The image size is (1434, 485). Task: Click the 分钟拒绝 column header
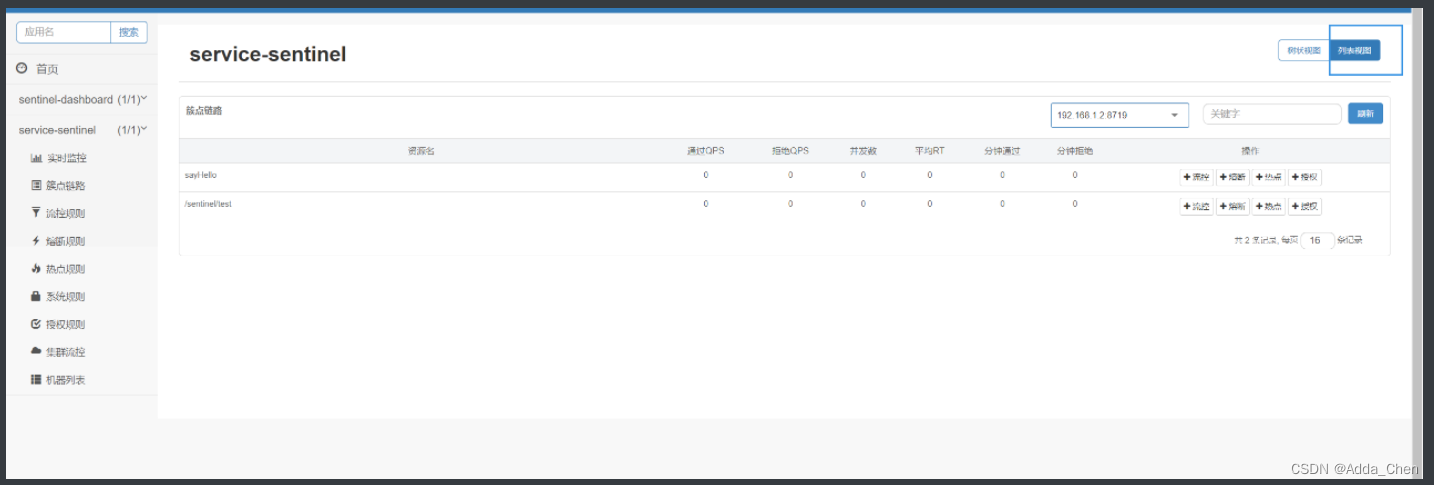click(x=1075, y=151)
